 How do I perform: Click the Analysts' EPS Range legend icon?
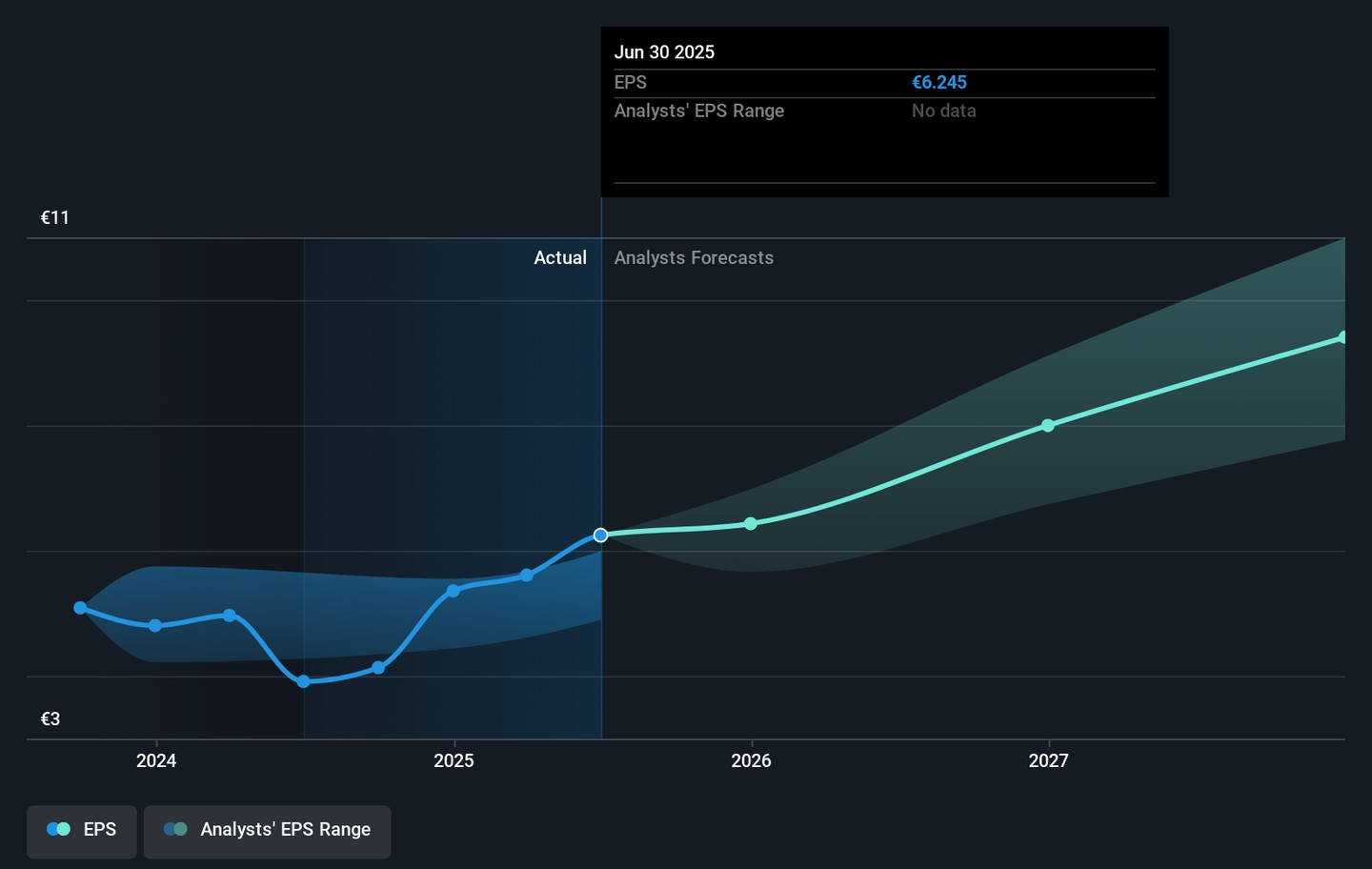tap(175, 830)
